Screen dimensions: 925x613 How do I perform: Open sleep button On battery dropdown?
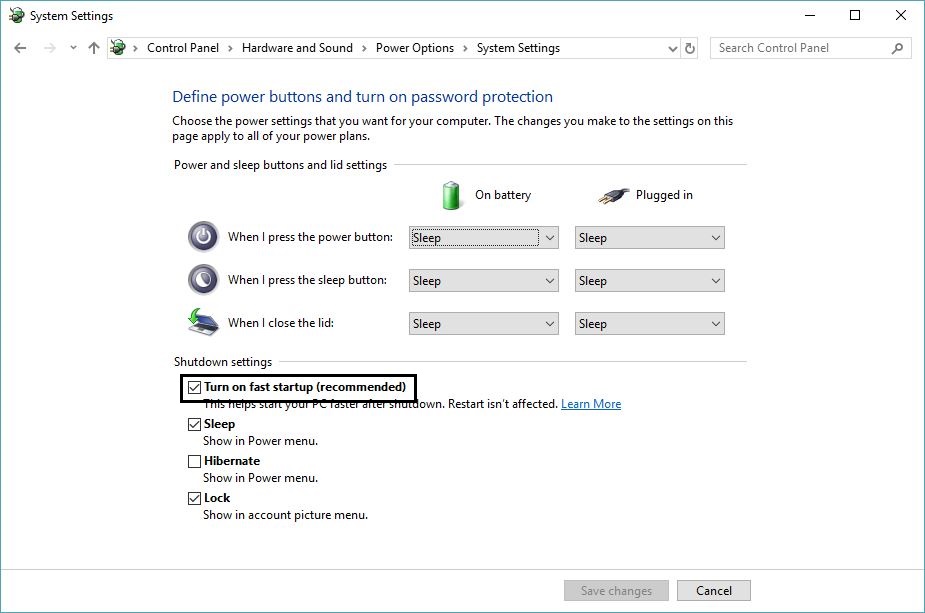(x=484, y=281)
